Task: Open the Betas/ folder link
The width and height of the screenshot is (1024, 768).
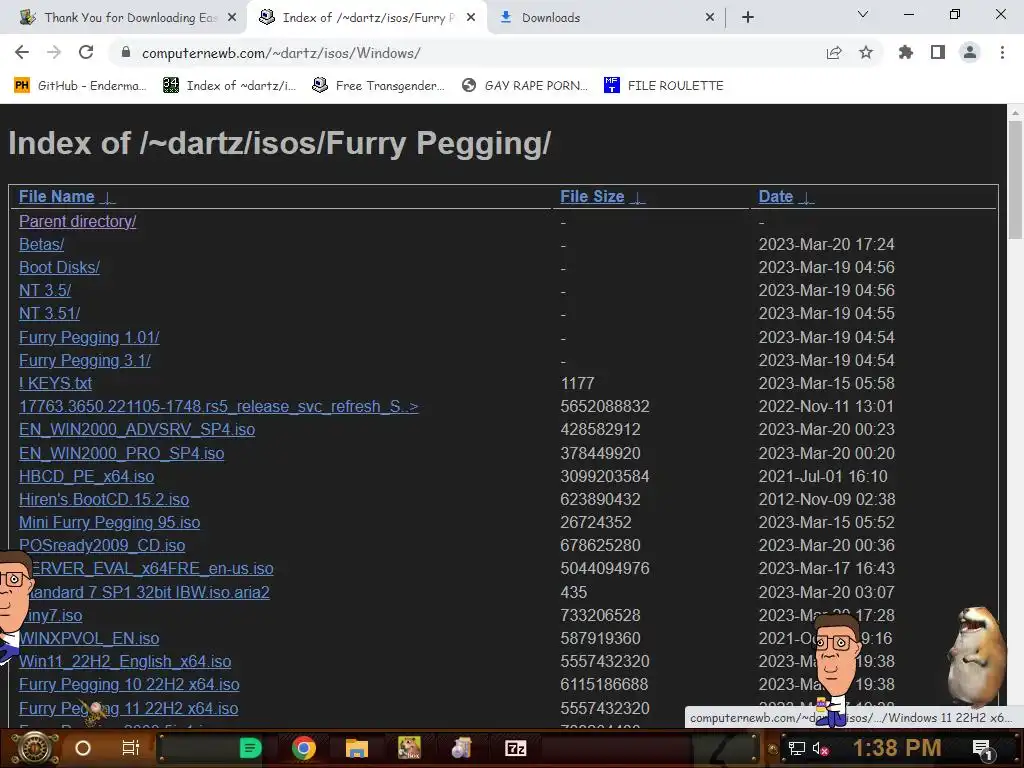Action: coord(41,244)
